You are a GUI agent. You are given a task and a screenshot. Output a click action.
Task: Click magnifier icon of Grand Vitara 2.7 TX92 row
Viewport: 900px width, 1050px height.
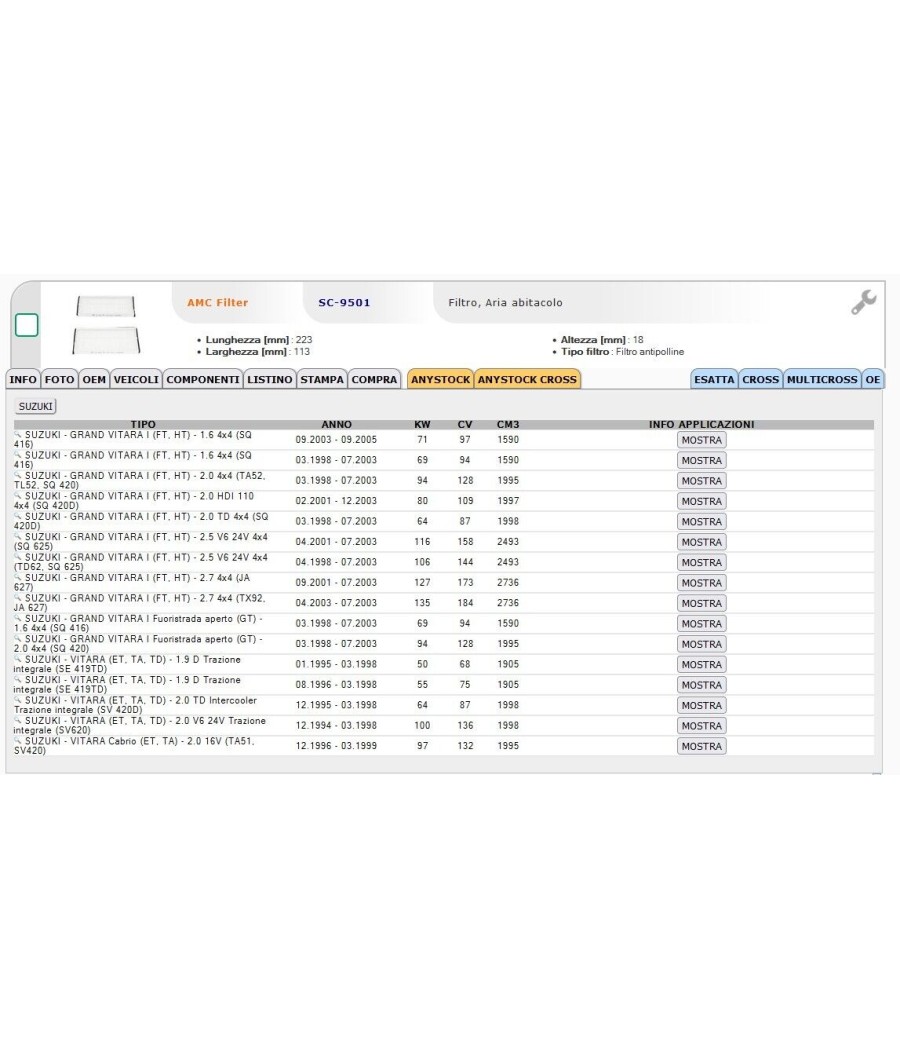click(18, 598)
